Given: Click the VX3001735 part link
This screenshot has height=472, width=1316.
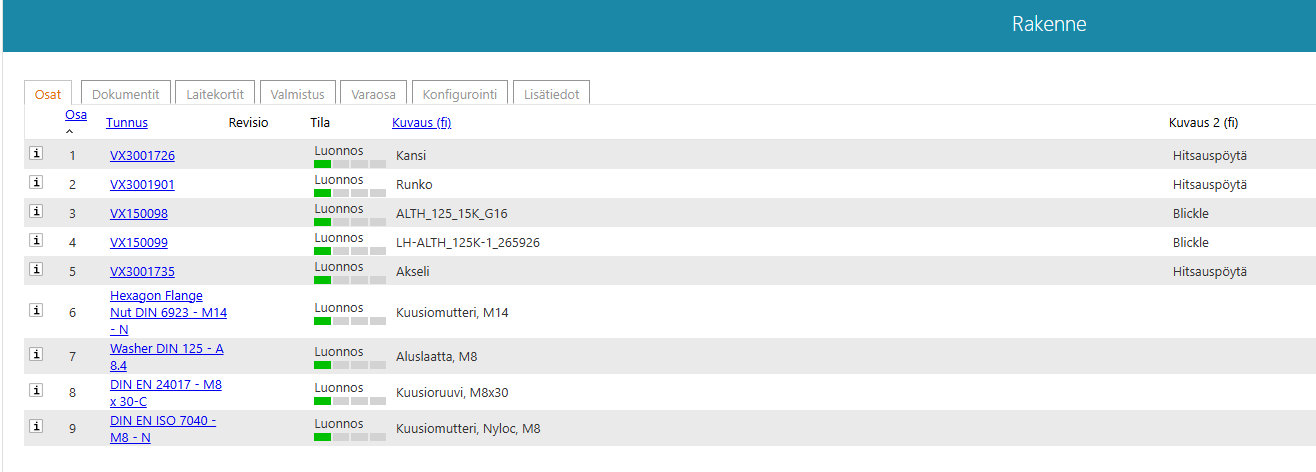Looking at the screenshot, I should [x=142, y=272].
